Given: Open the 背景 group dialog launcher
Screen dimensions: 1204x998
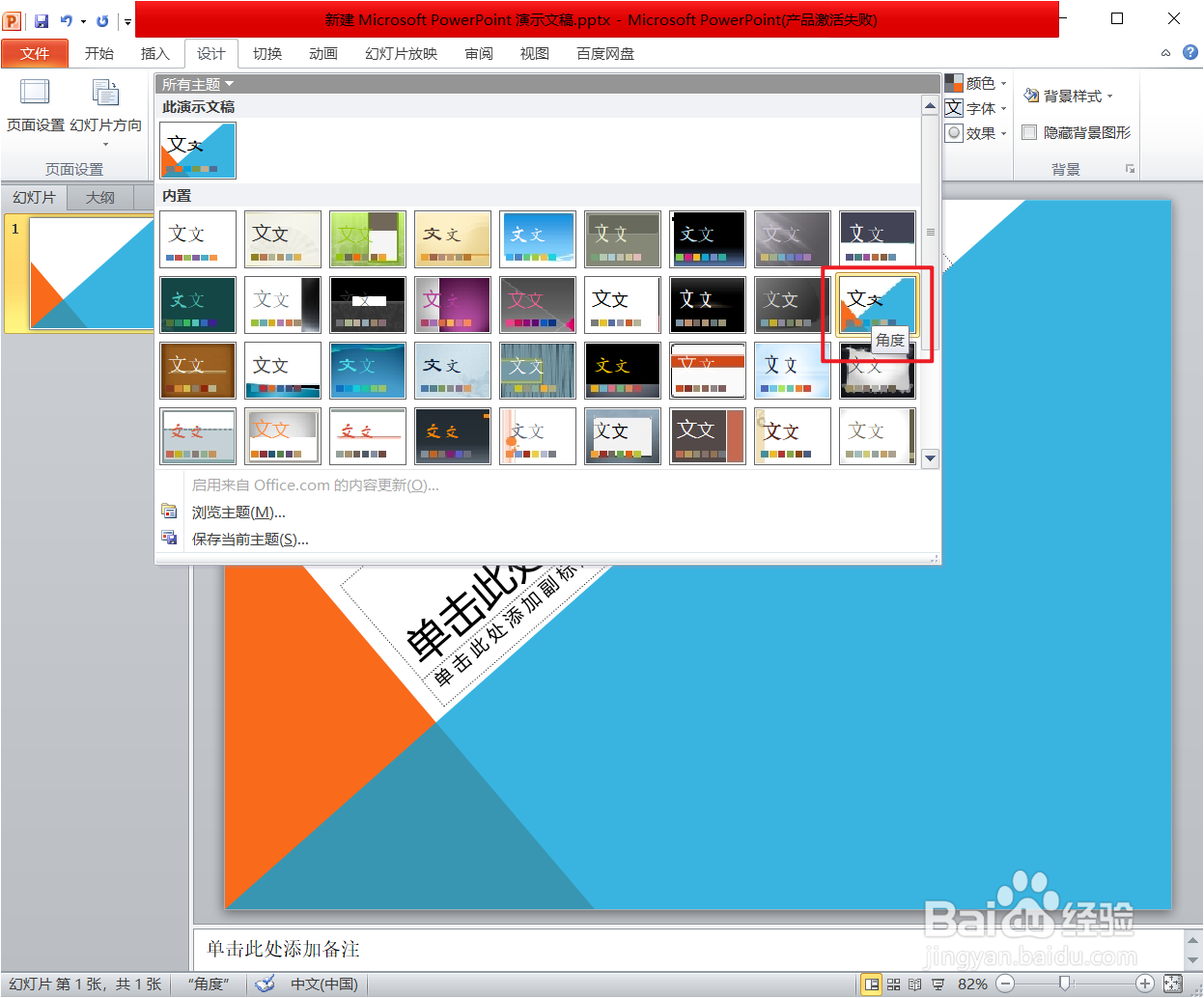Looking at the screenshot, I should coord(1130,168).
